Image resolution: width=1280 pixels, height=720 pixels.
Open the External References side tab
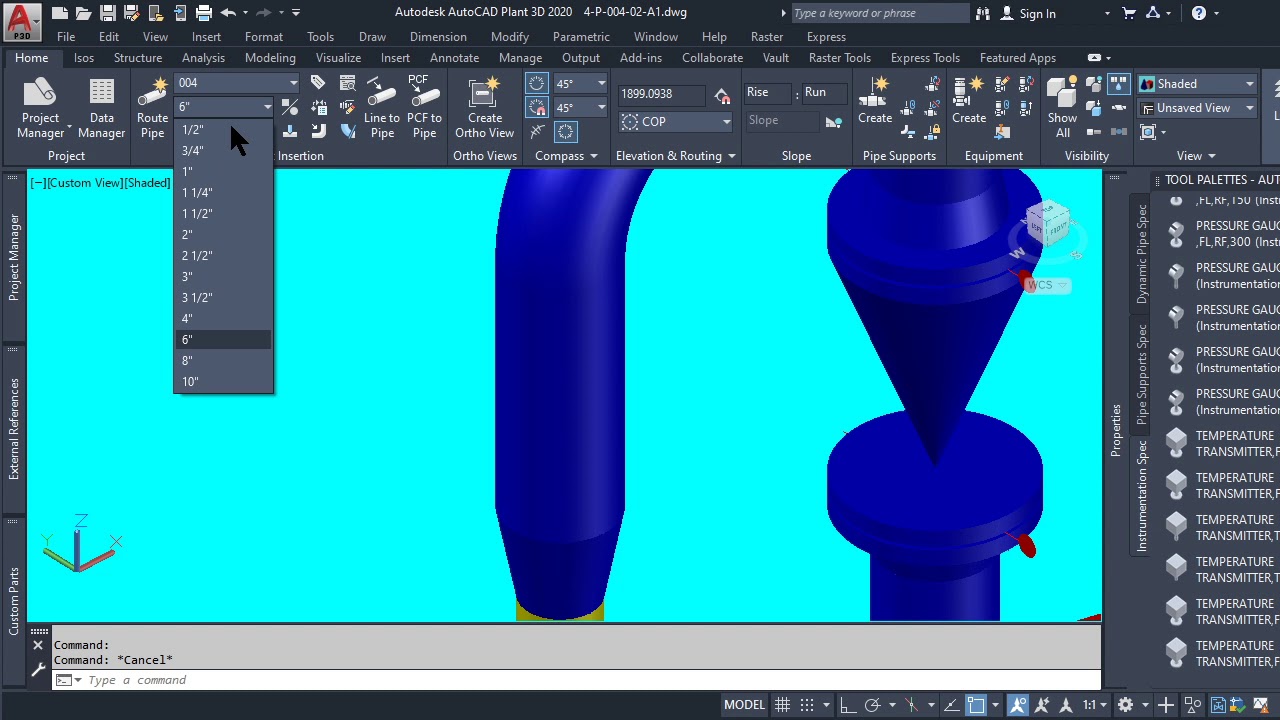(x=14, y=429)
